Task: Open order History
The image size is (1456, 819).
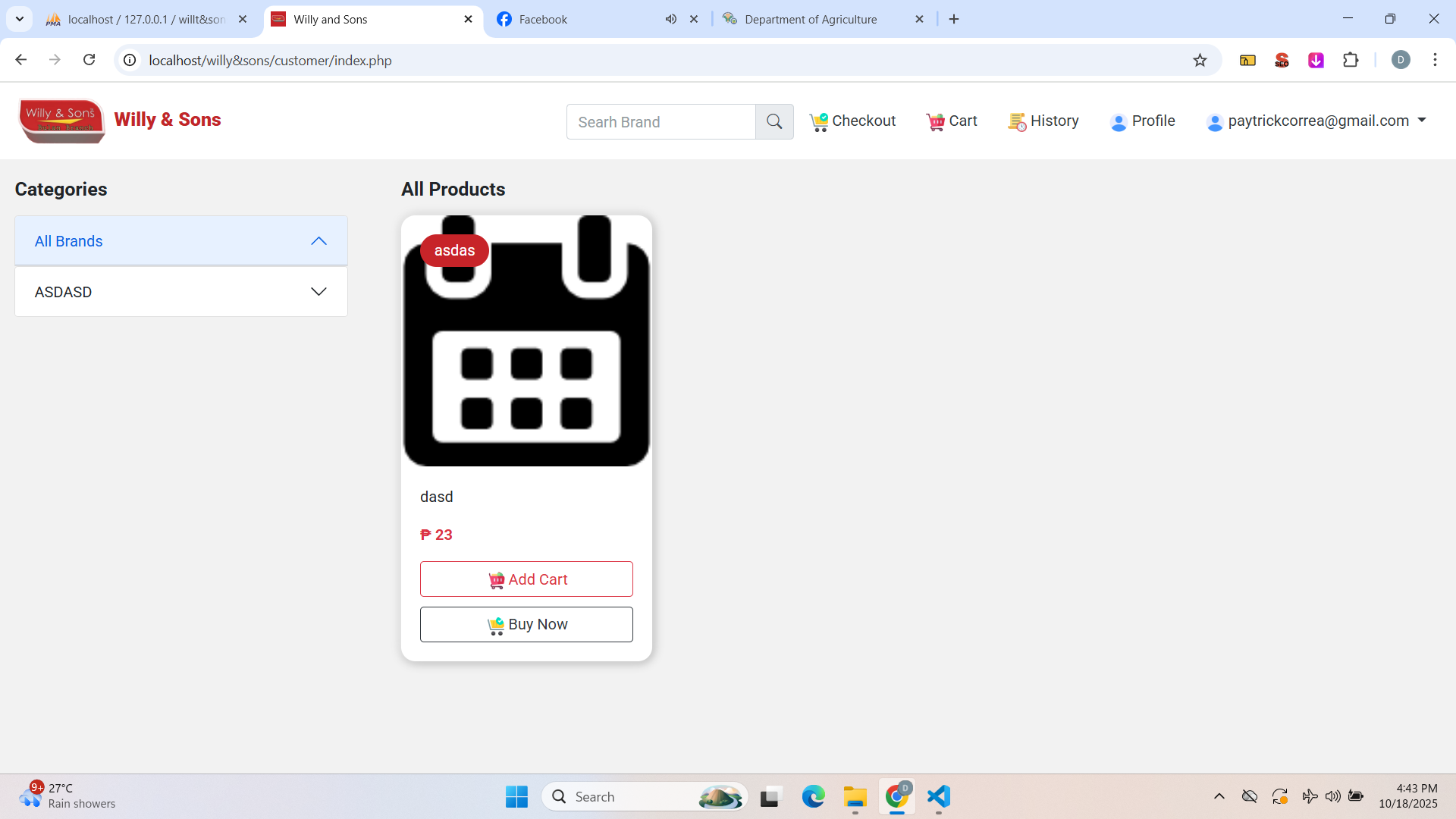Action: click(x=1043, y=121)
